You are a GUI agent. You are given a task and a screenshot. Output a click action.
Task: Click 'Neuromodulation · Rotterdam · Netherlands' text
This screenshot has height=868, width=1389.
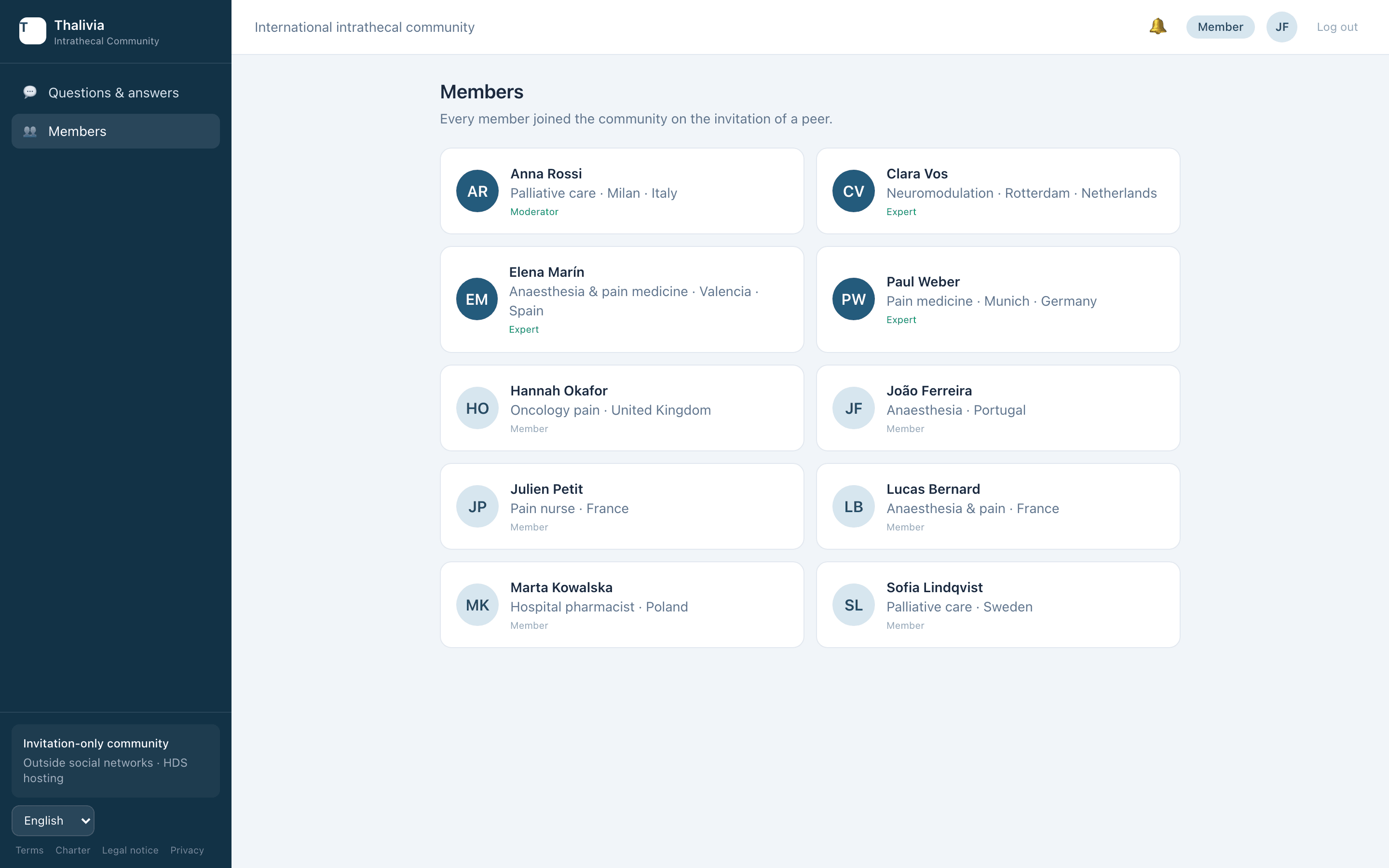[1021, 193]
